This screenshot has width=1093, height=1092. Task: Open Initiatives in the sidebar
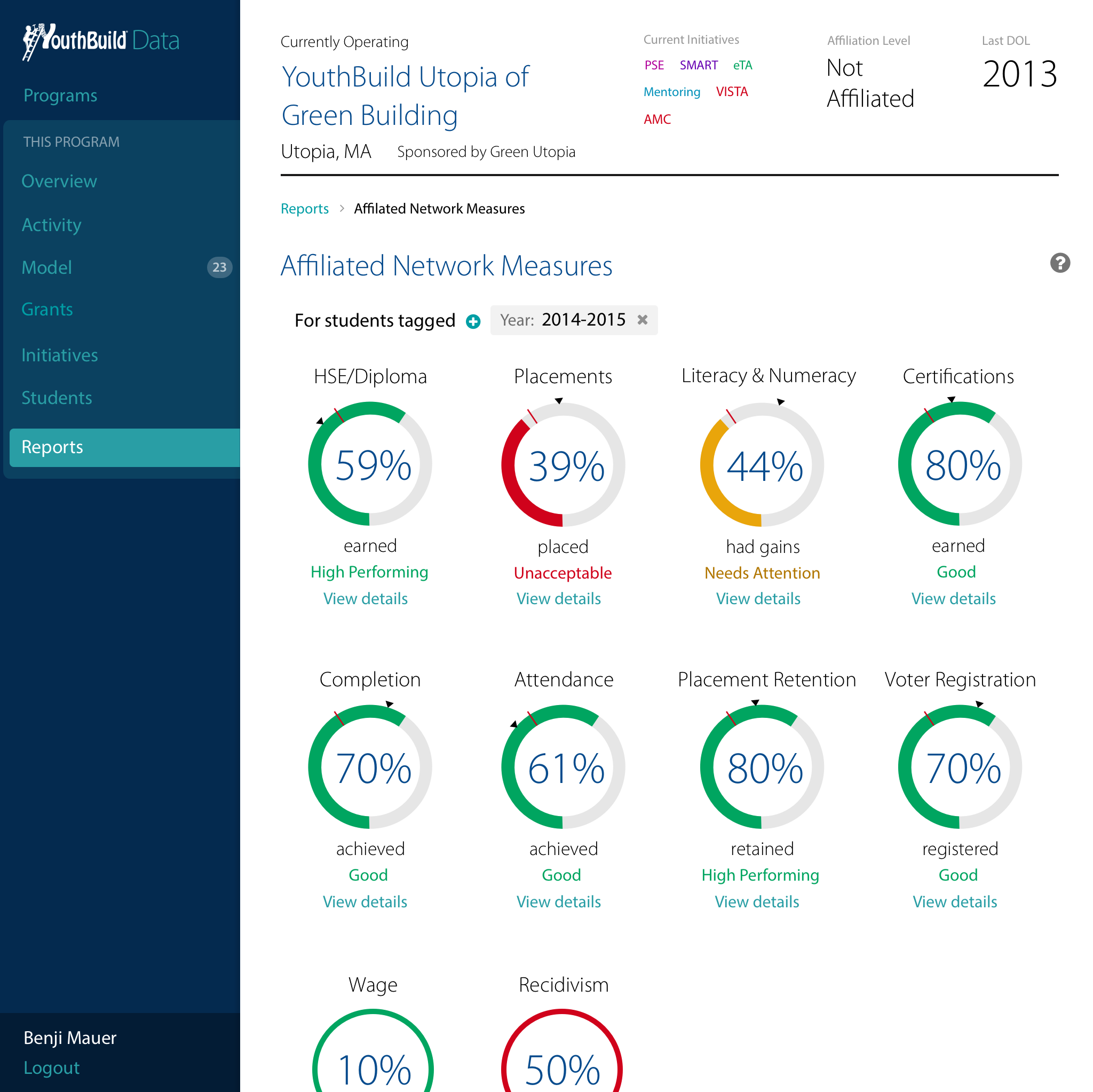(x=60, y=355)
